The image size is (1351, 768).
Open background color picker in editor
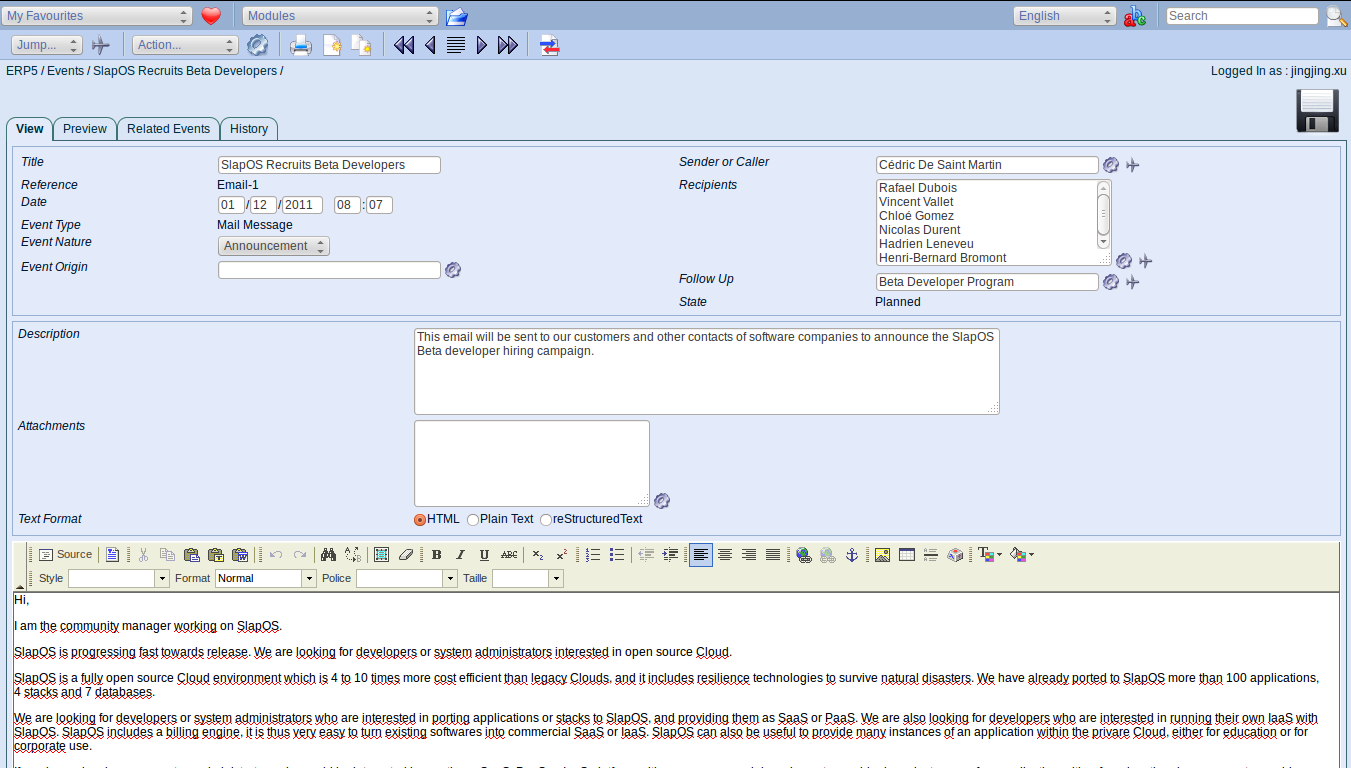click(x=1022, y=555)
